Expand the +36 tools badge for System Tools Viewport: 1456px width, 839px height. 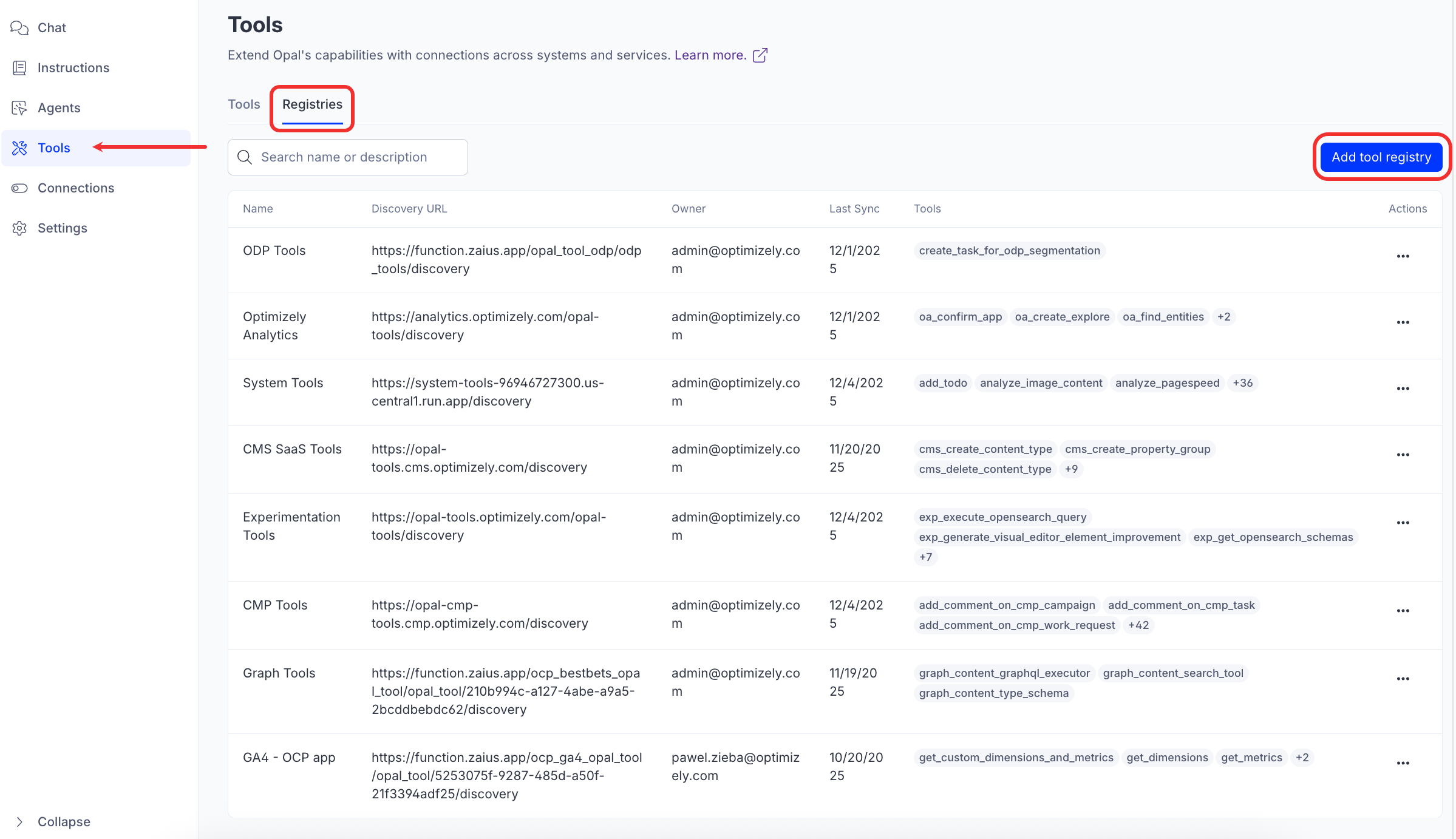point(1242,383)
